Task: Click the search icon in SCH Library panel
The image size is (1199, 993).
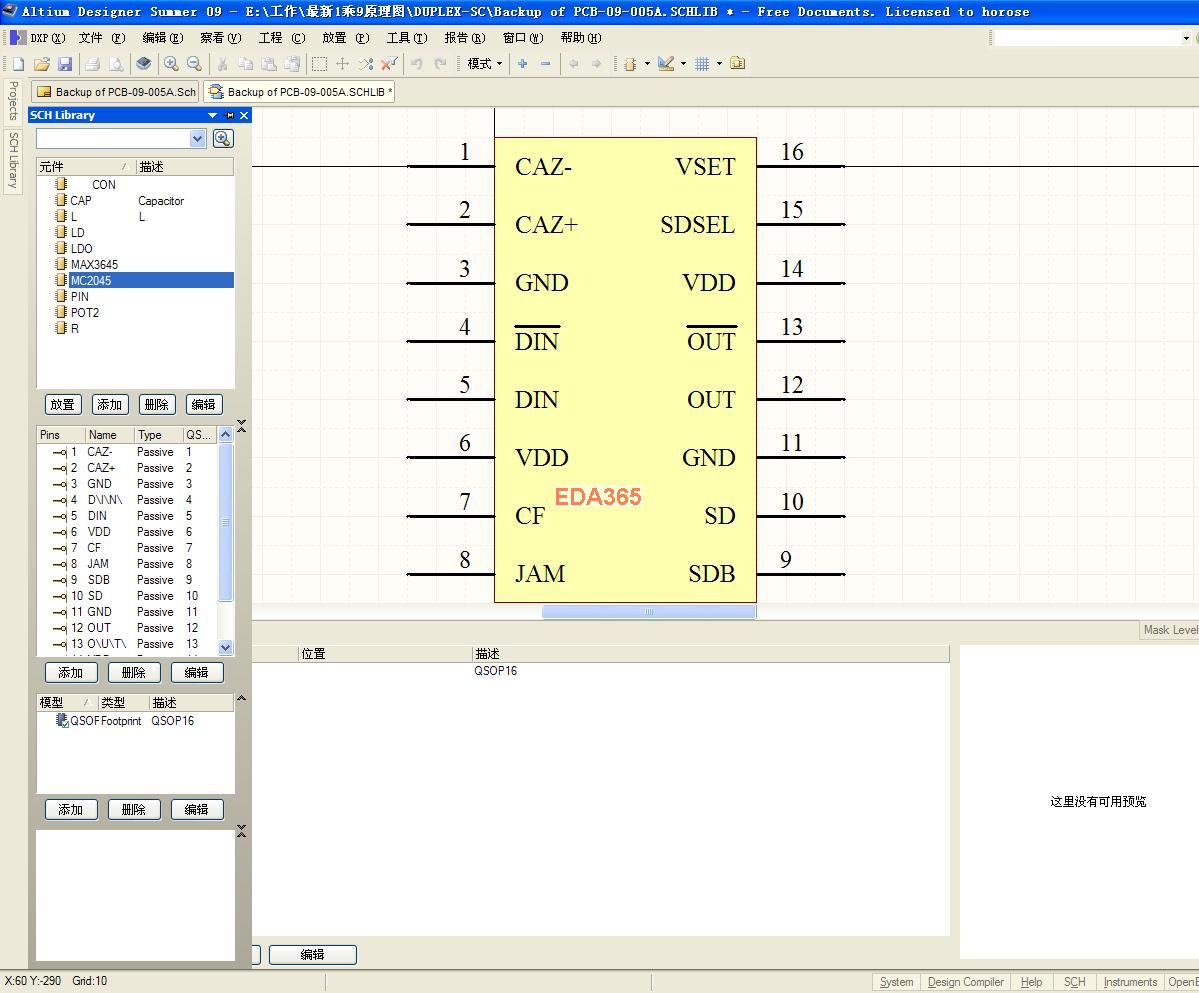Action: point(222,139)
